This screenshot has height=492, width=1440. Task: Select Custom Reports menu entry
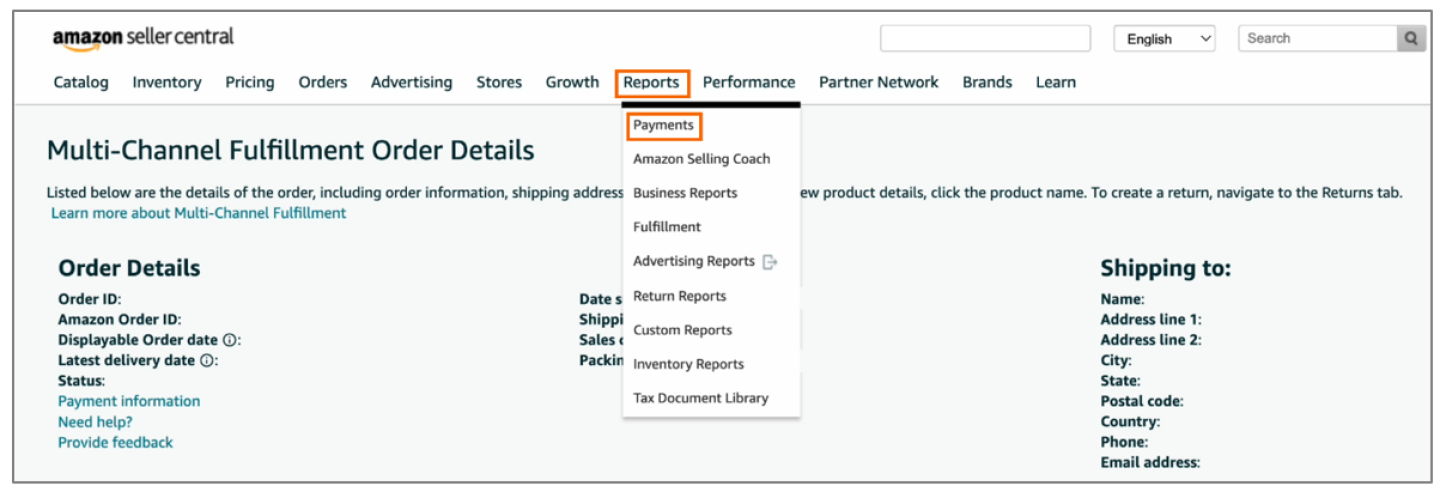pyautogui.click(x=683, y=330)
